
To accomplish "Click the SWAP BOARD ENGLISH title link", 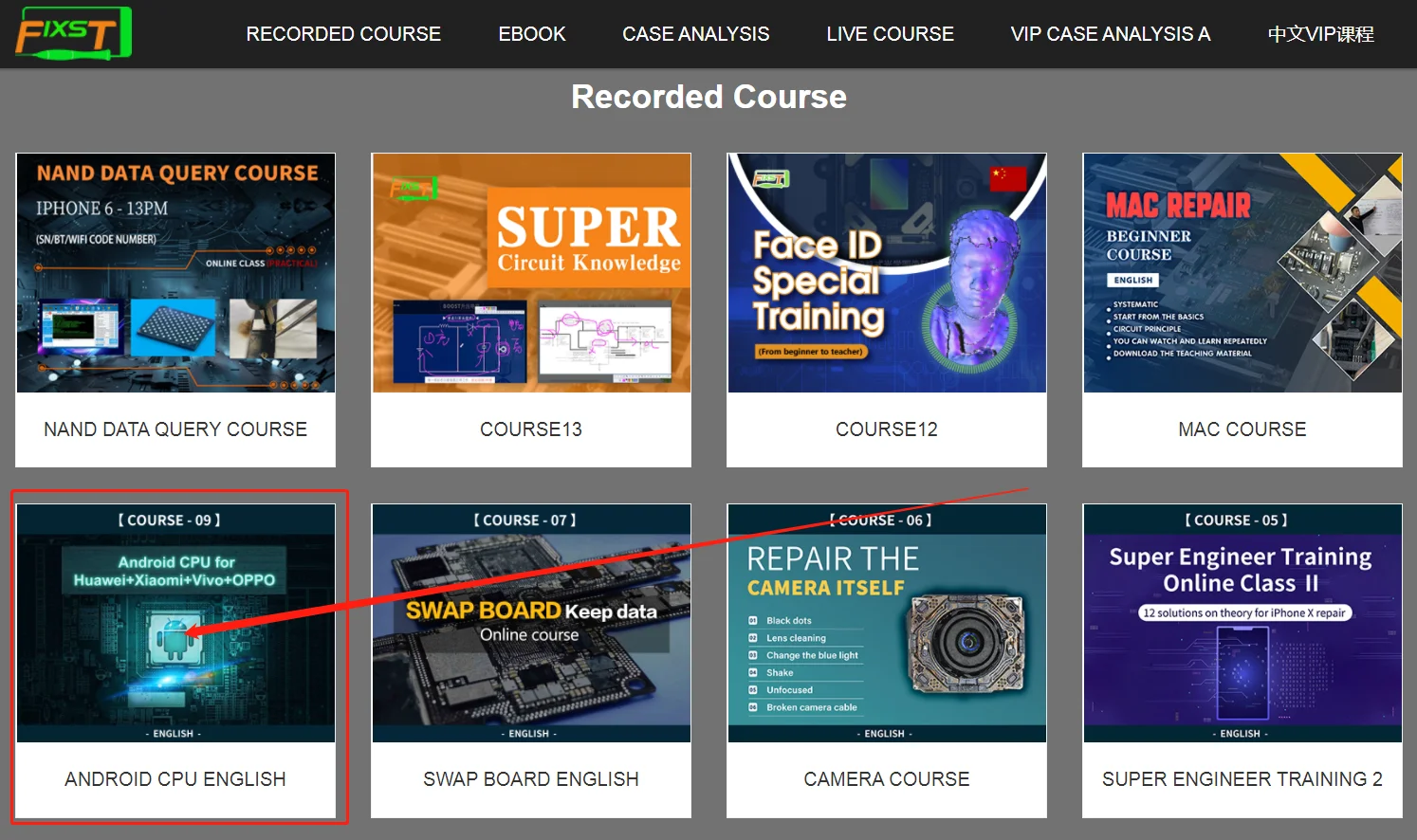I will tap(531, 779).
